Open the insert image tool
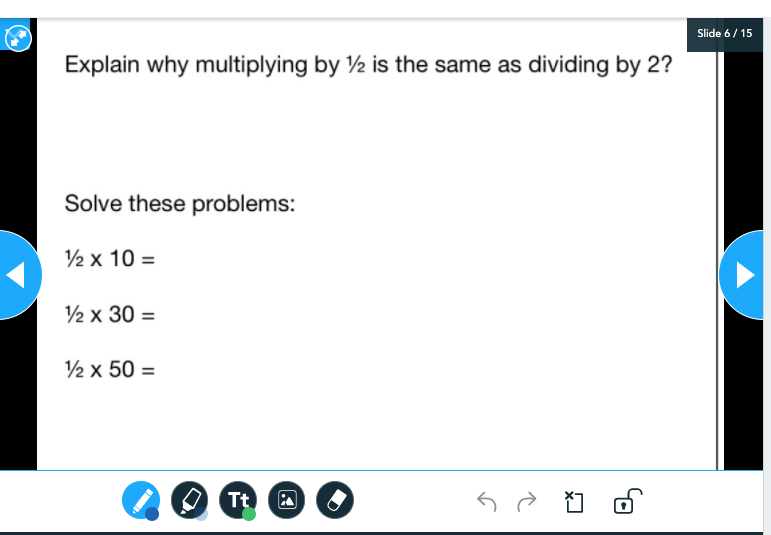The image size is (771, 535). [287, 499]
